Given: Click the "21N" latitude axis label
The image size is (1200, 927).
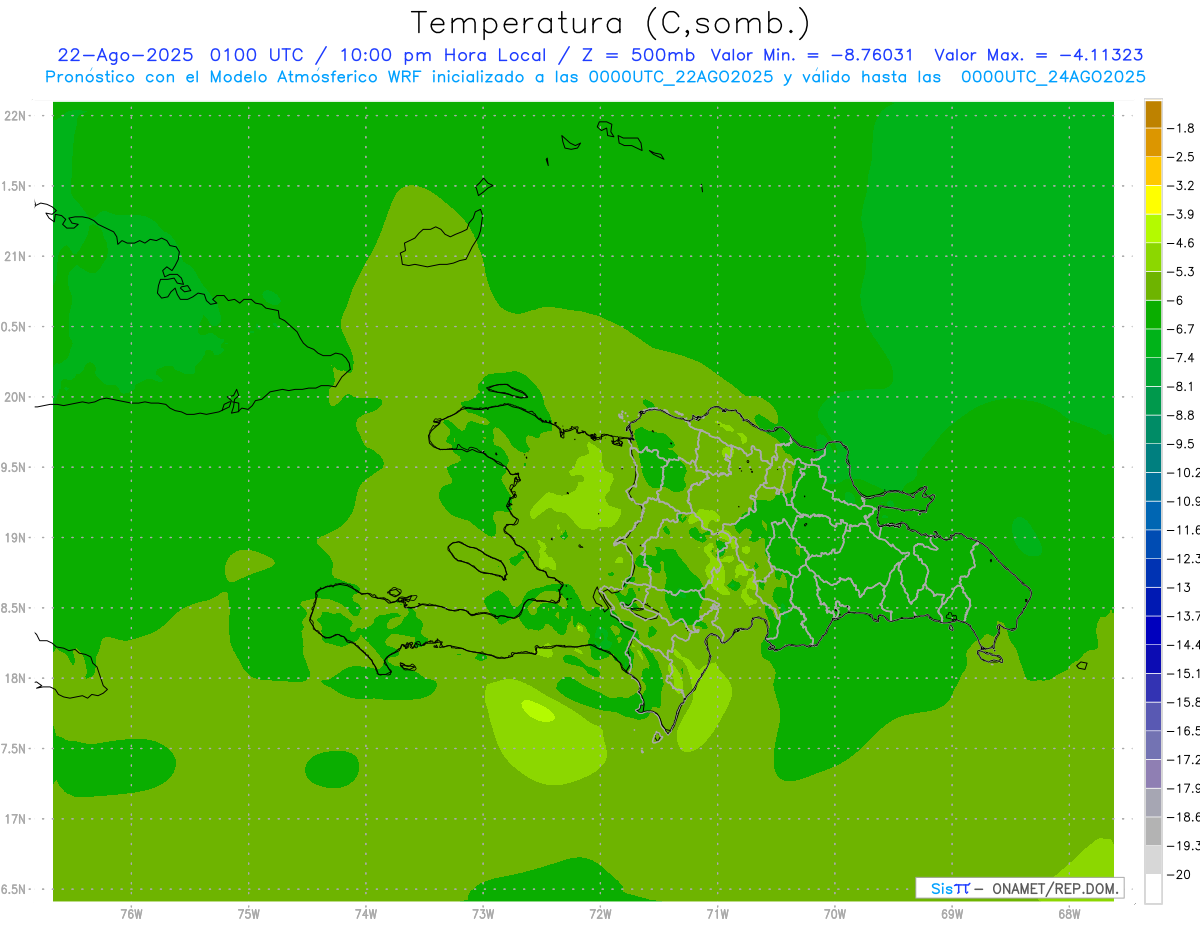Looking at the screenshot, I should pos(16,257).
